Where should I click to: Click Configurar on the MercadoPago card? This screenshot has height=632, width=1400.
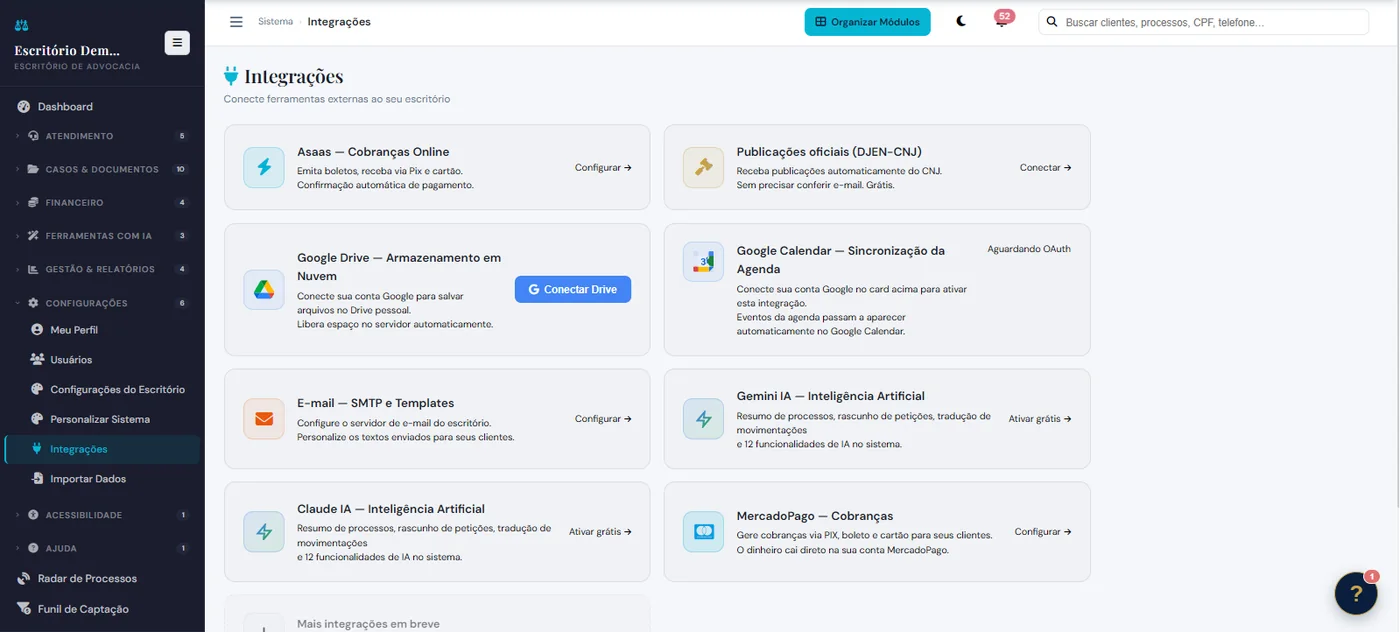pos(1043,532)
